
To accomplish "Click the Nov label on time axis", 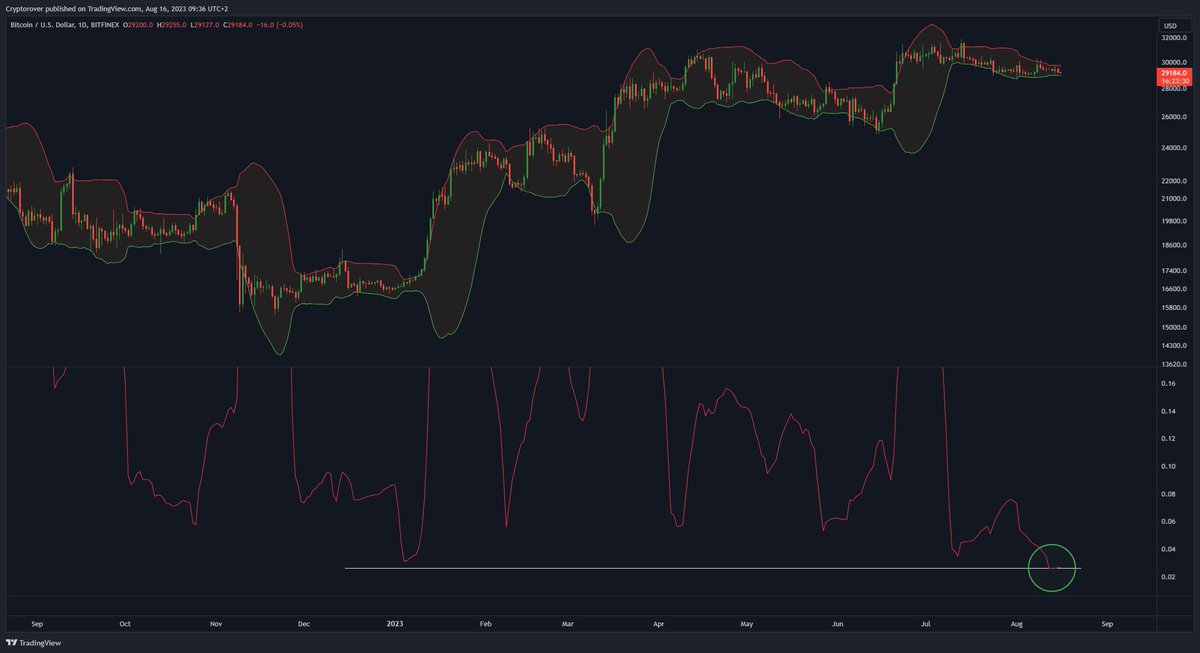I will pos(216,624).
